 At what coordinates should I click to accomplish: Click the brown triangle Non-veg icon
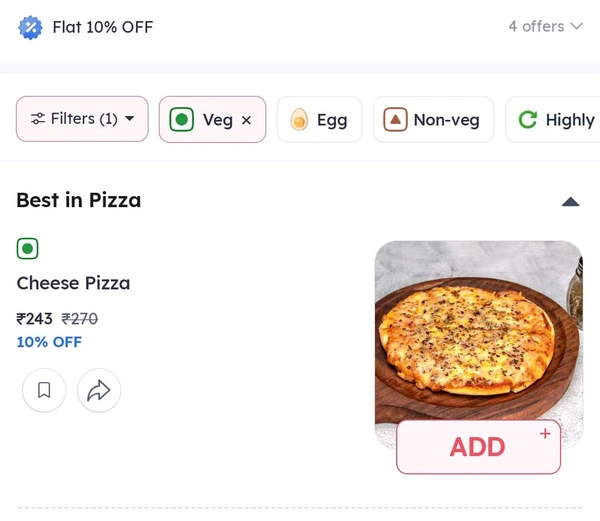pyautogui.click(x=396, y=120)
